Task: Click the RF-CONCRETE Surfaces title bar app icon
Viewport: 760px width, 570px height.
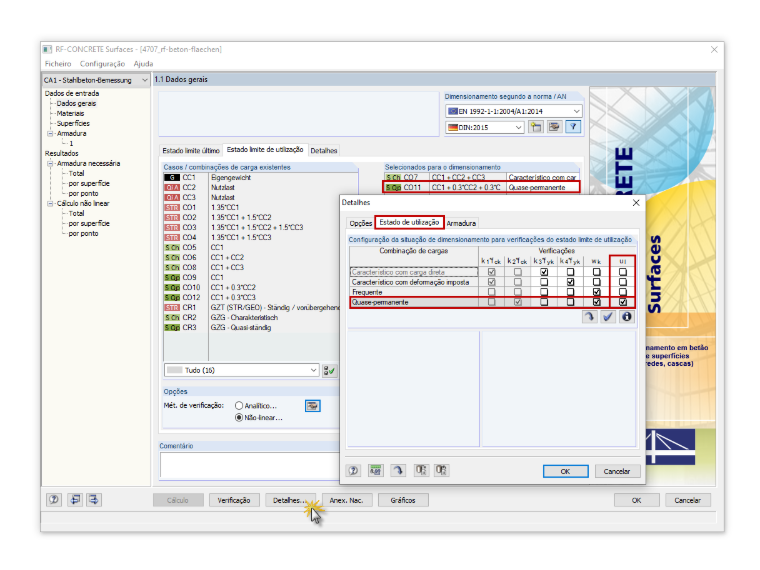Action: coord(47,49)
